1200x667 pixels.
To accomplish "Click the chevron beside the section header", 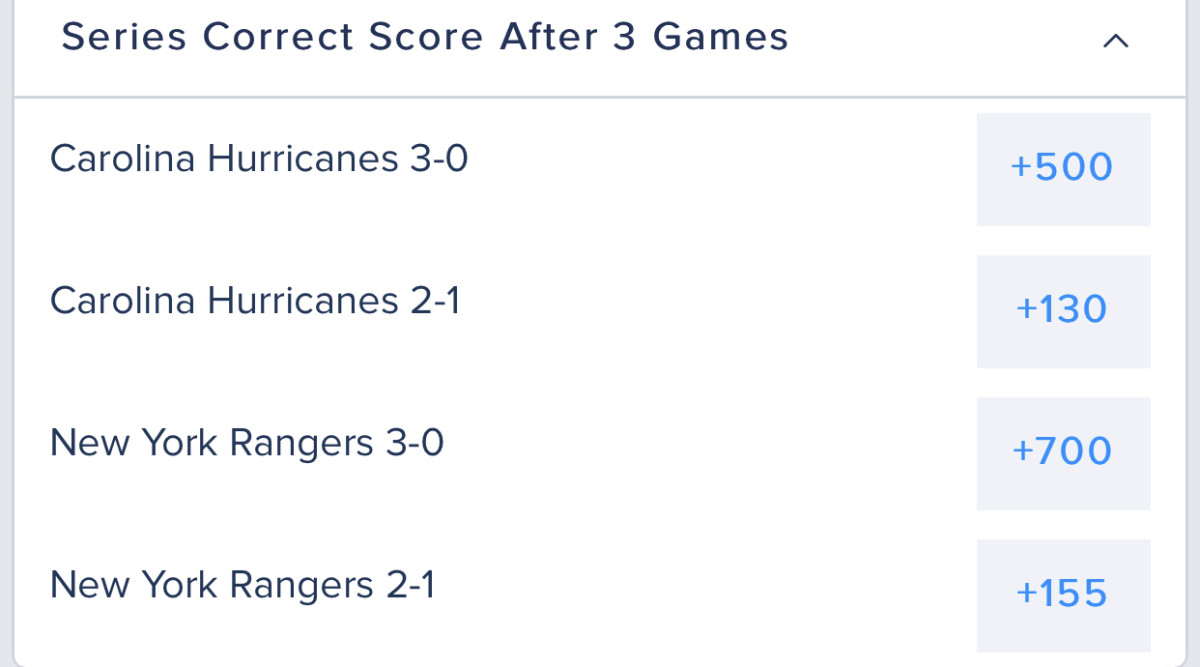I will (1117, 42).
